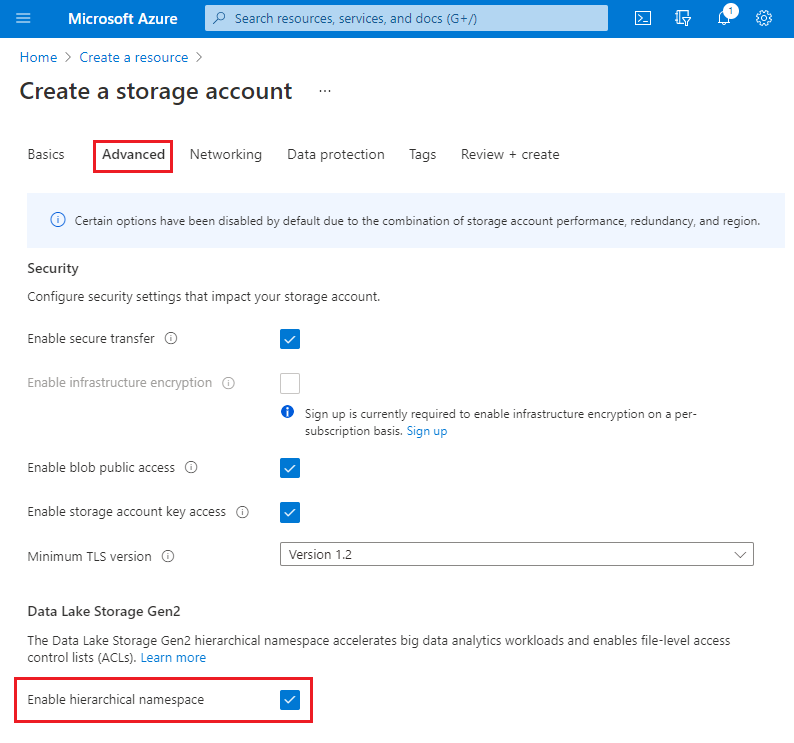Click the ellipsis next to the page title
The image size is (794, 743).
coord(324,91)
